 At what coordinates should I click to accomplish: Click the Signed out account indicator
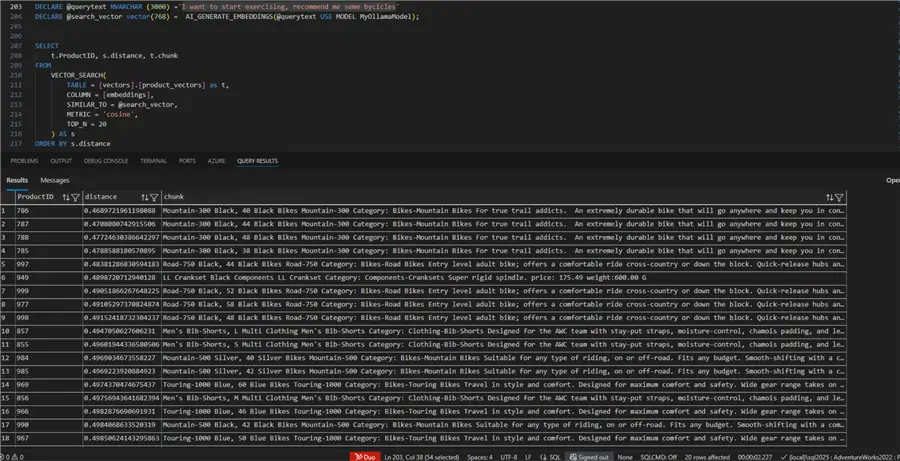point(589,457)
